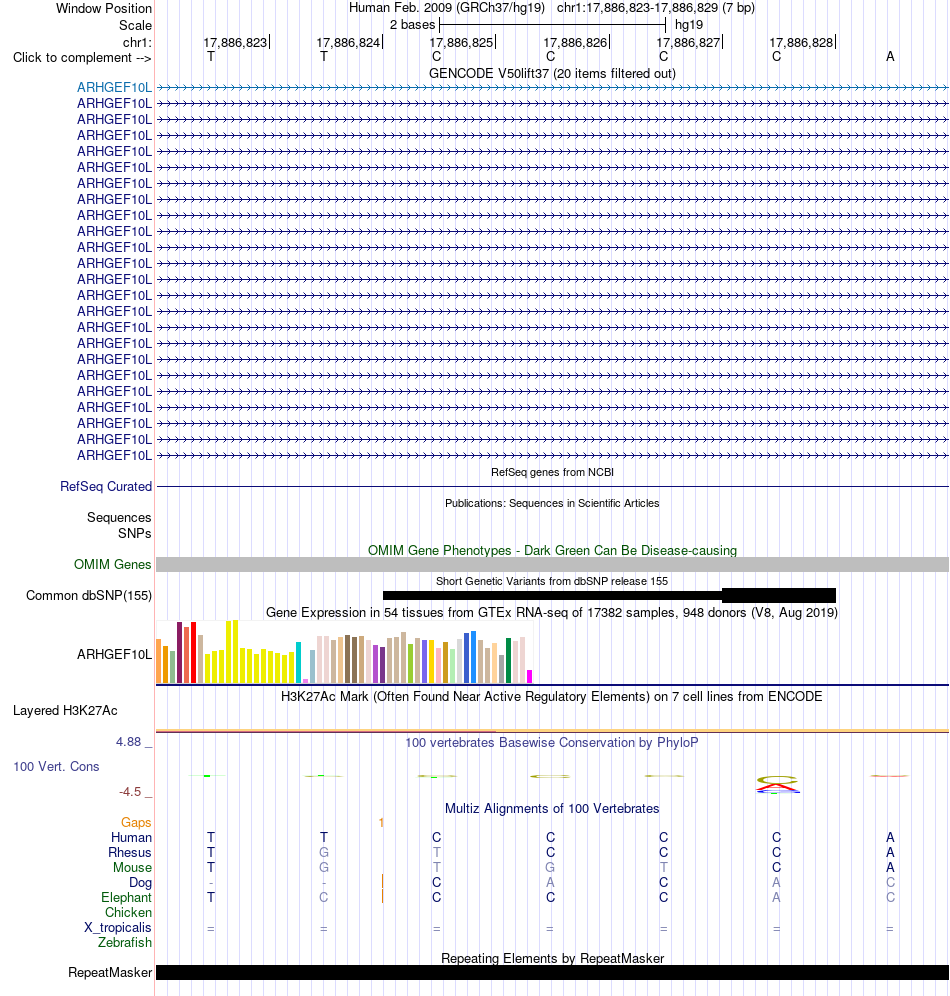Click the 4.88 PhyloP upper scale value
The image size is (950, 996).
click(128, 742)
